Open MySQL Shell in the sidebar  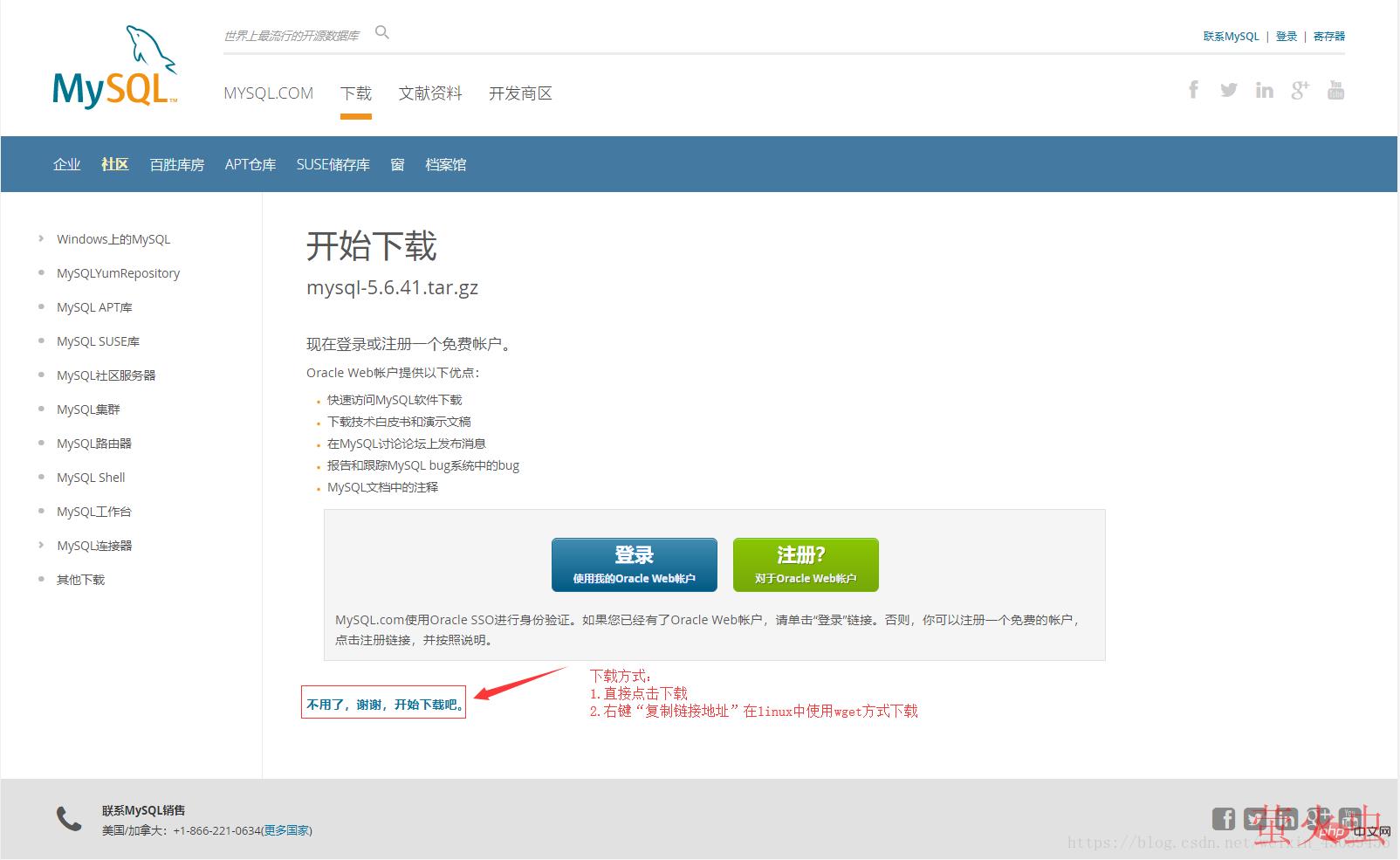pos(92,478)
